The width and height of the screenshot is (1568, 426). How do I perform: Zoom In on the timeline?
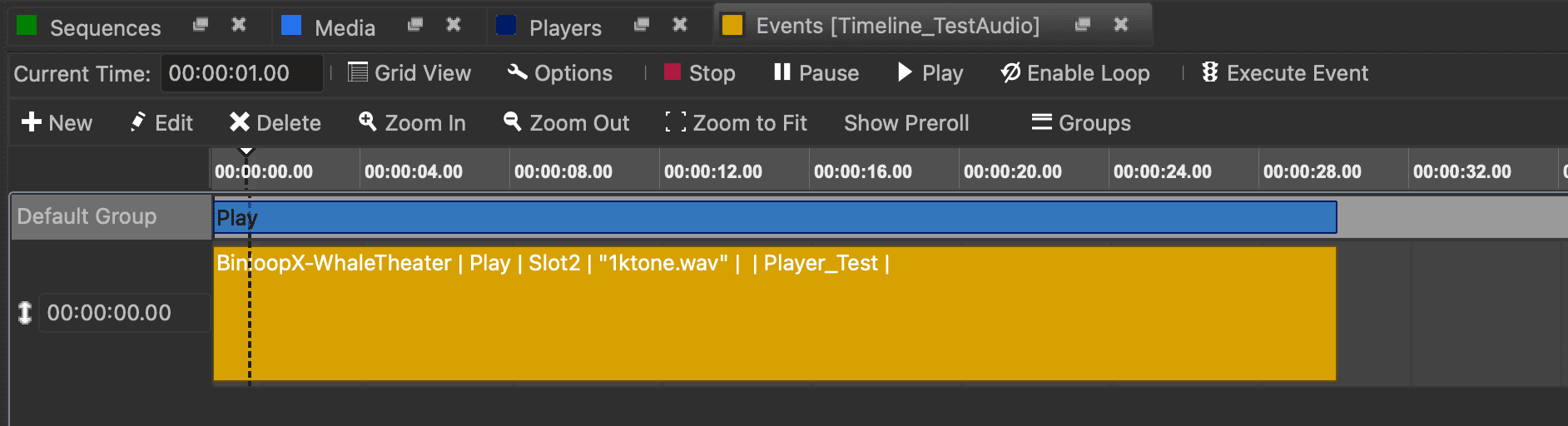[x=412, y=123]
